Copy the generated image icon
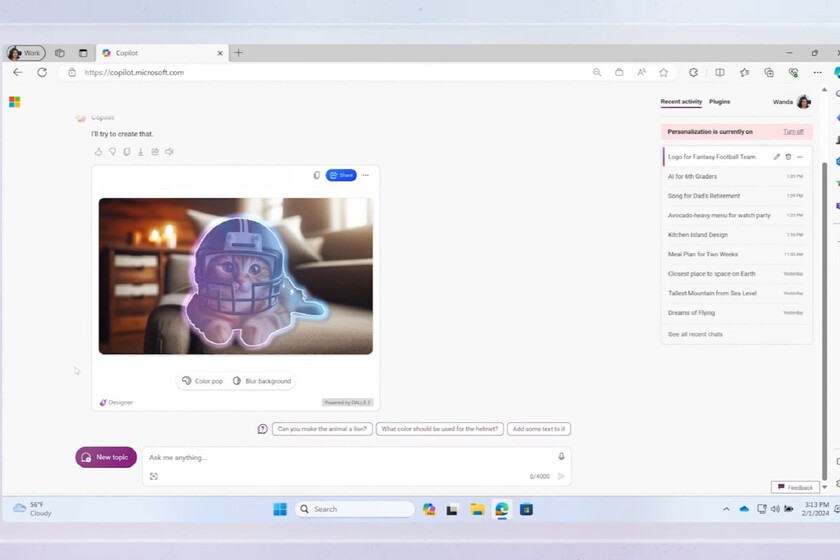 point(317,175)
